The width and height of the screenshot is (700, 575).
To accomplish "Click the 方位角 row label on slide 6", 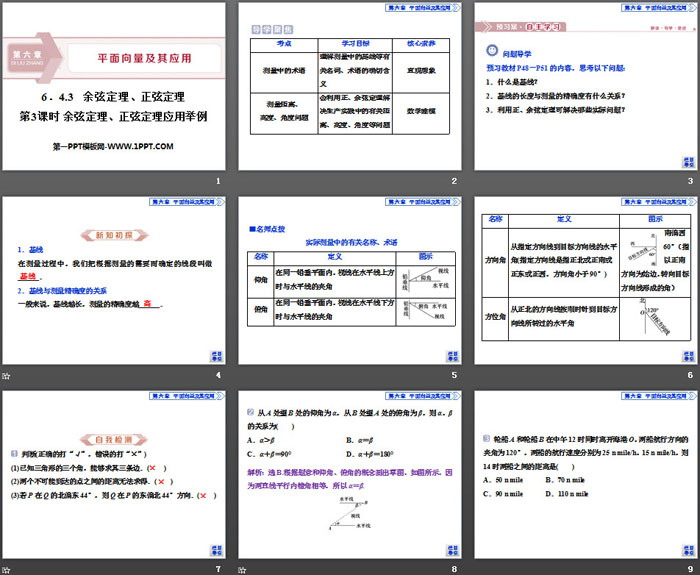I will tap(495, 316).
